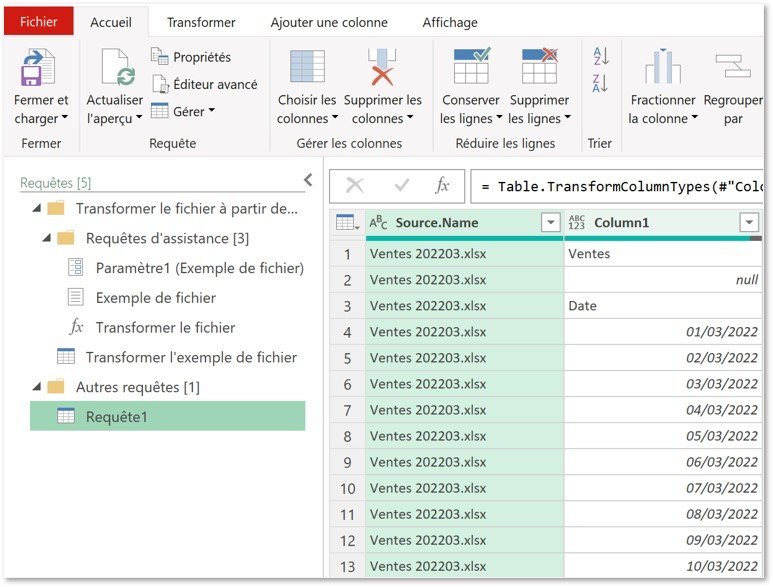Viewport: 773px width, 587px height.
Task: Expand the Conserver les lignes dropdown arrow
Action: 499,118
